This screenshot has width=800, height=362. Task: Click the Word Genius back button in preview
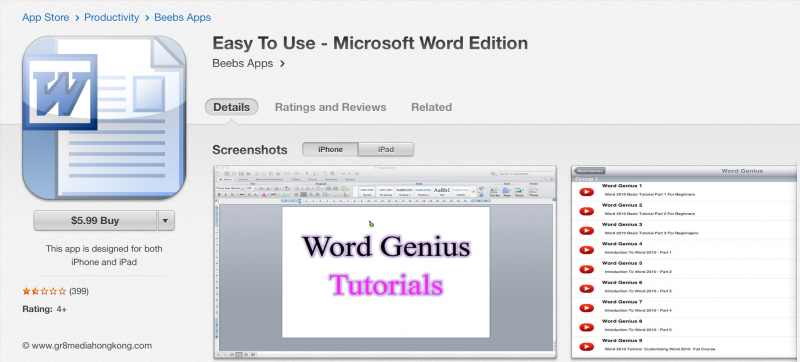589,171
